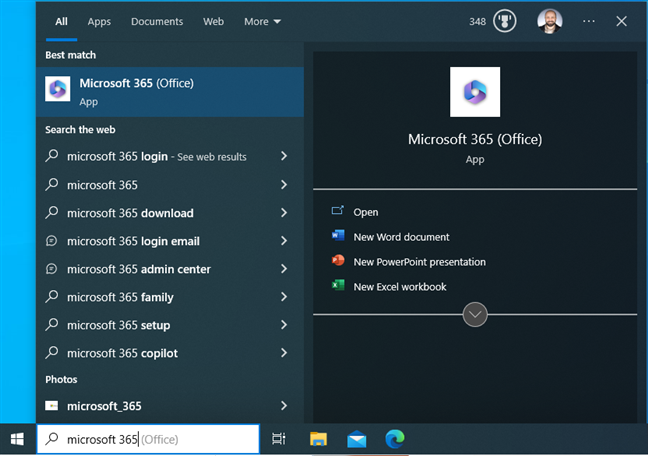Expand the microsoft 365 login result arrow
The width and height of the screenshot is (648, 456).
click(284, 157)
